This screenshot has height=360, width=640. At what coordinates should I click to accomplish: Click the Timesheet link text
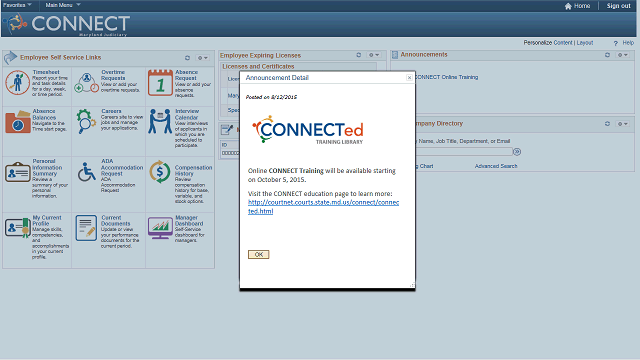coord(46,72)
